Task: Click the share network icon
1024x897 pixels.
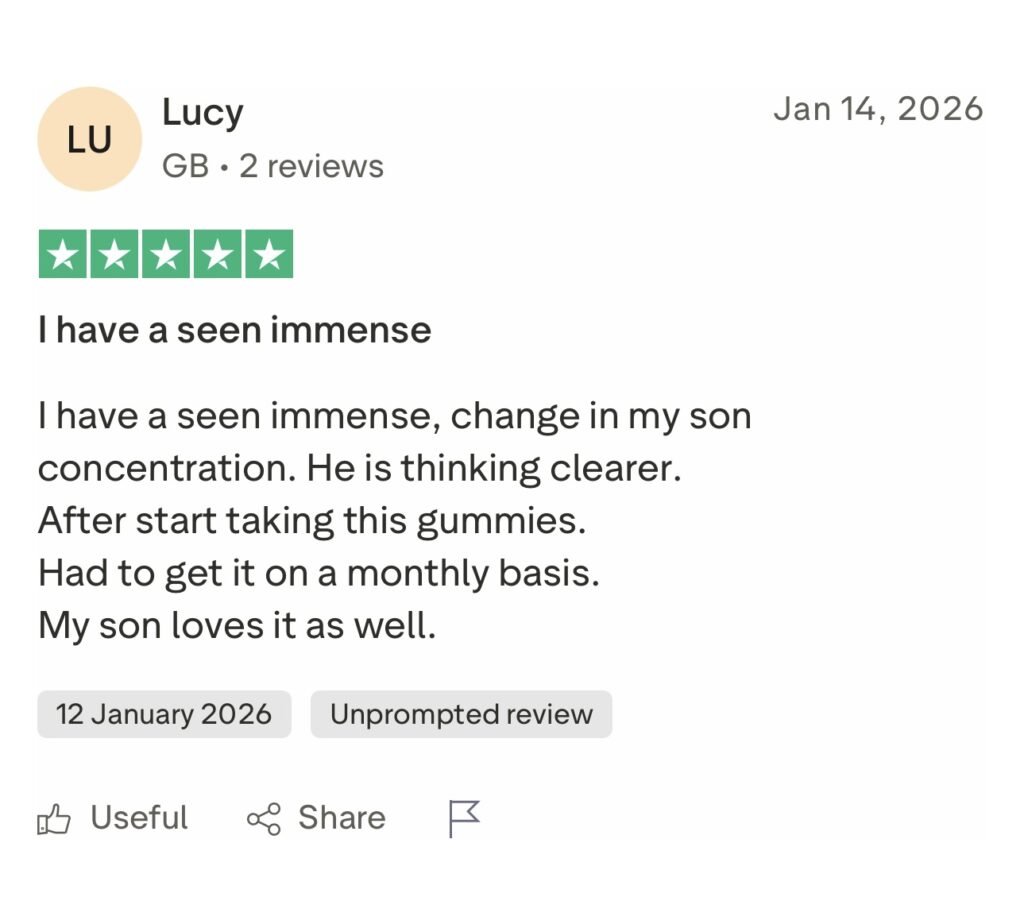Action: 263,819
